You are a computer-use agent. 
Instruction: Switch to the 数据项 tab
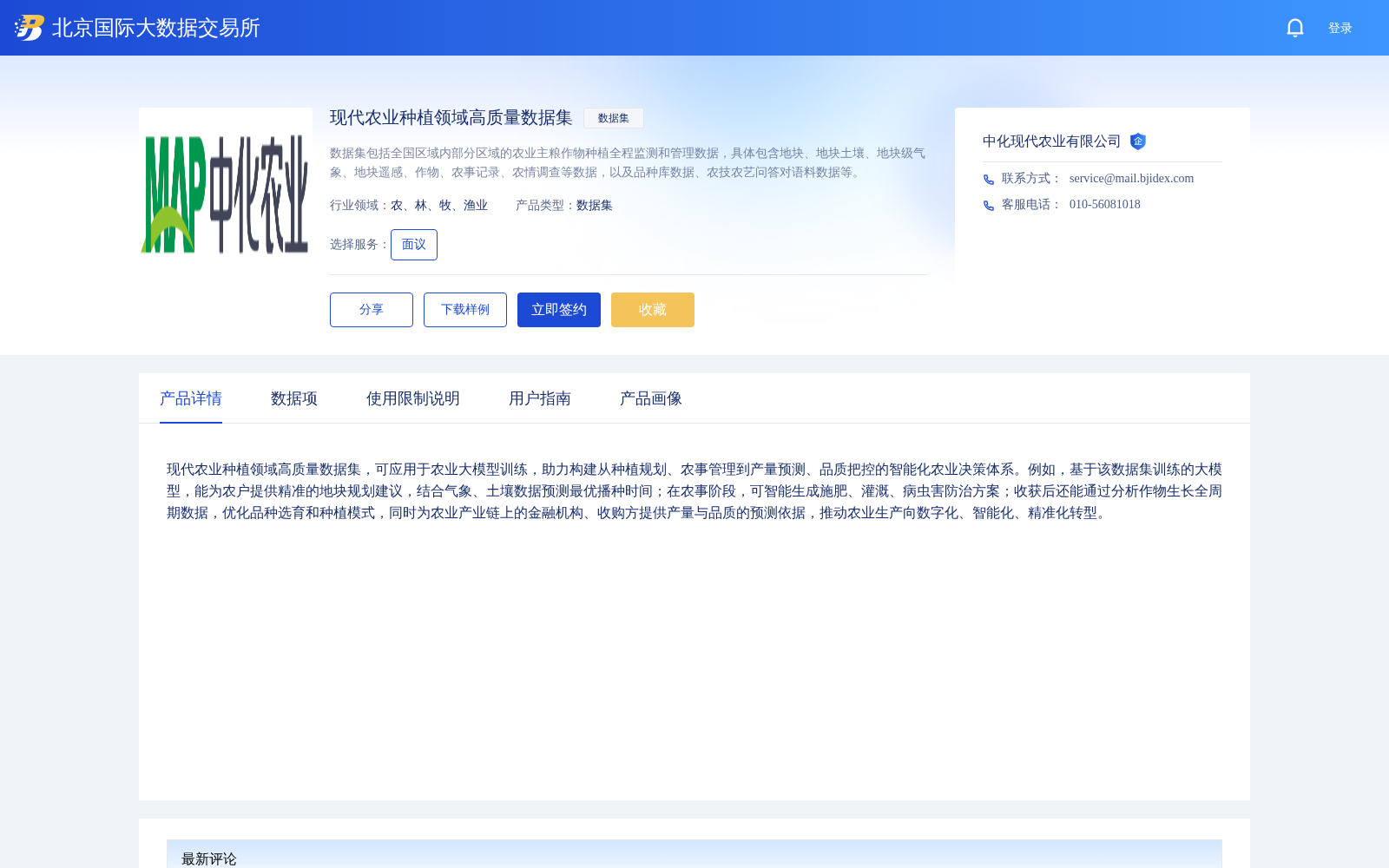pos(294,398)
